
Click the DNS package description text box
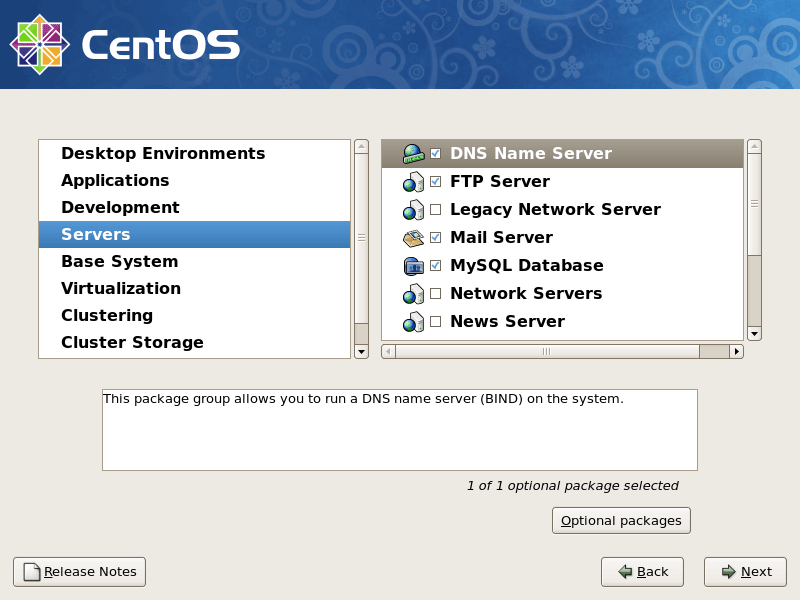[x=399, y=430]
